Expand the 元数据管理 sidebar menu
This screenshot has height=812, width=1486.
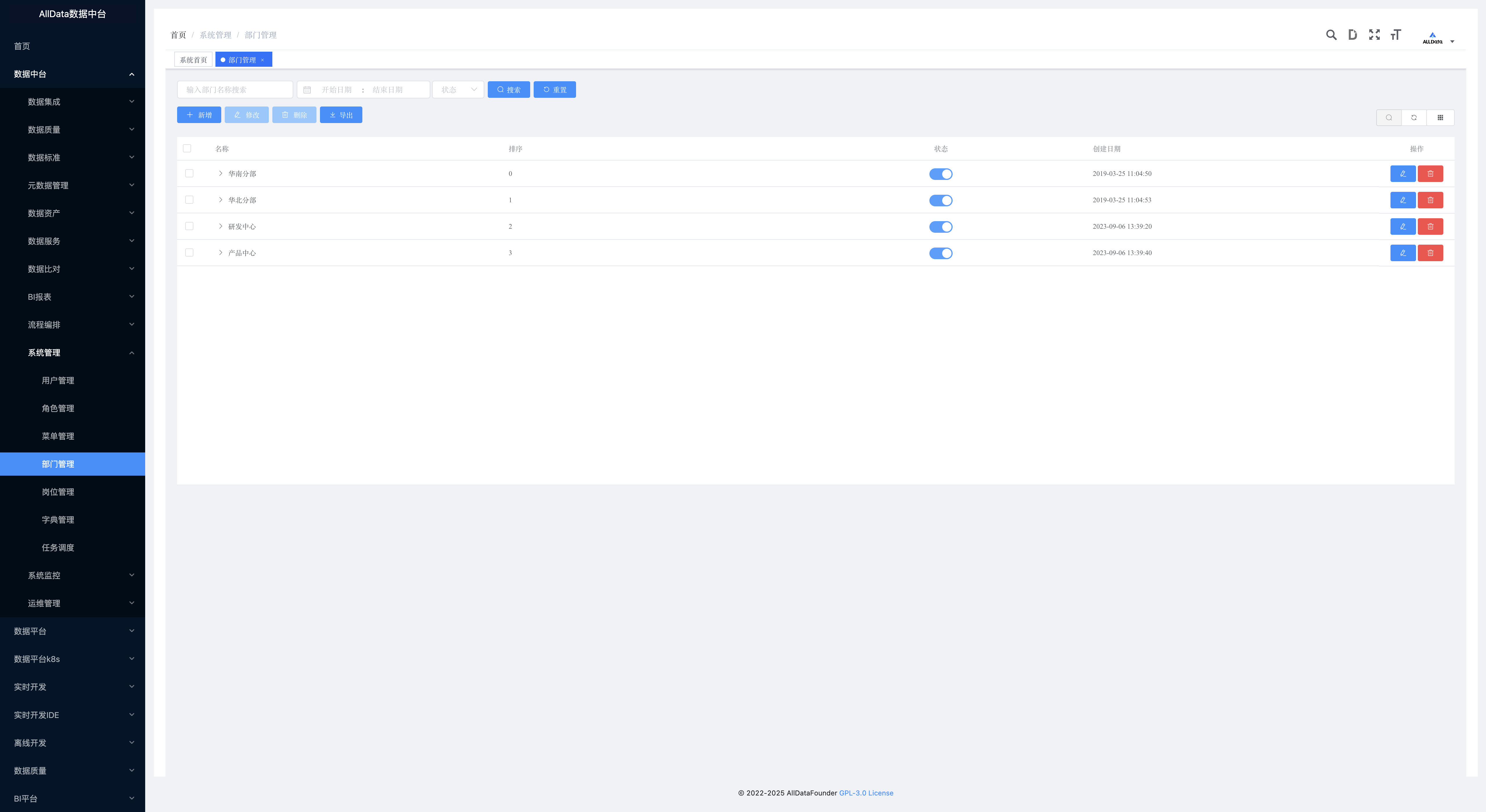pos(73,186)
